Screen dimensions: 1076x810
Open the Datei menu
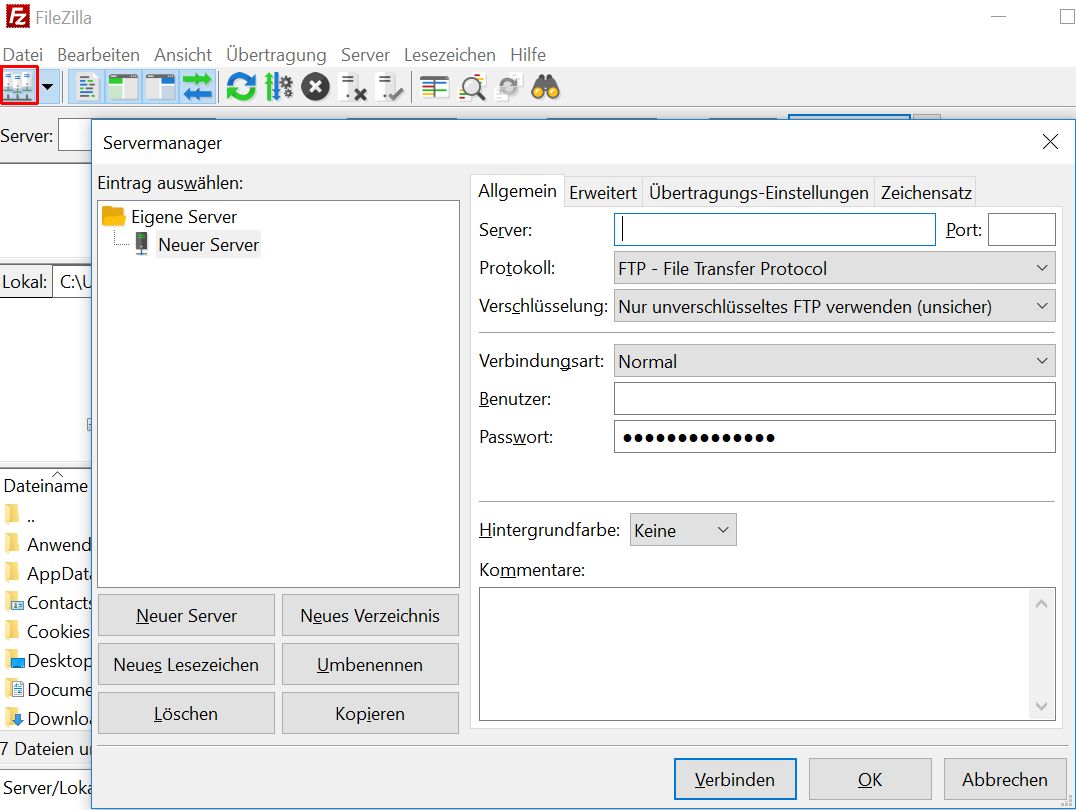(23, 55)
